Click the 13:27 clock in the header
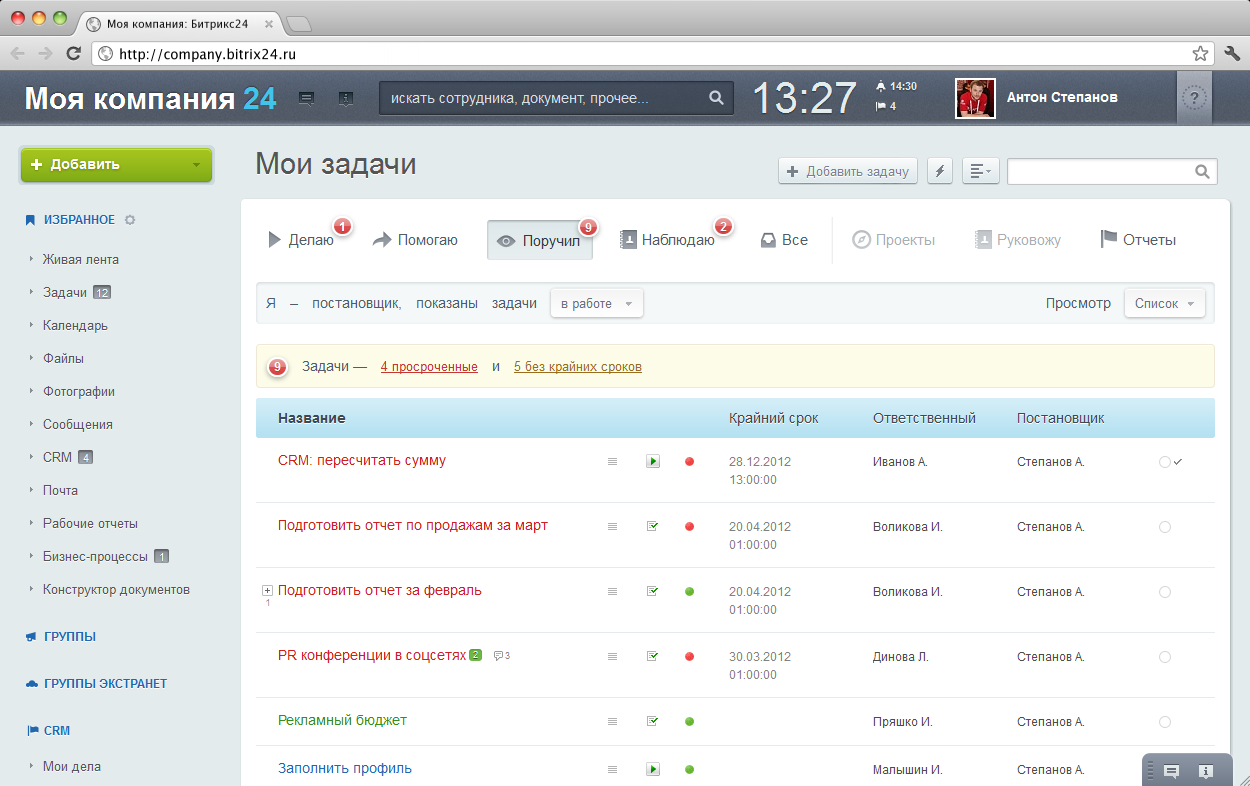The image size is (1250, 786). (x=804, y=98)
